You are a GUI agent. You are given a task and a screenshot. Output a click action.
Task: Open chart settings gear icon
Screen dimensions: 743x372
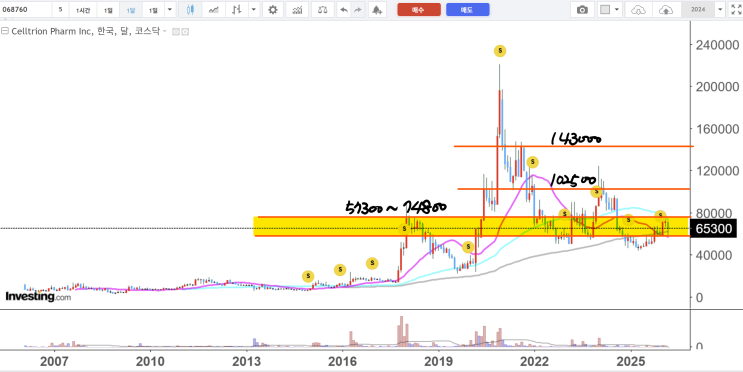pos(273,9)
